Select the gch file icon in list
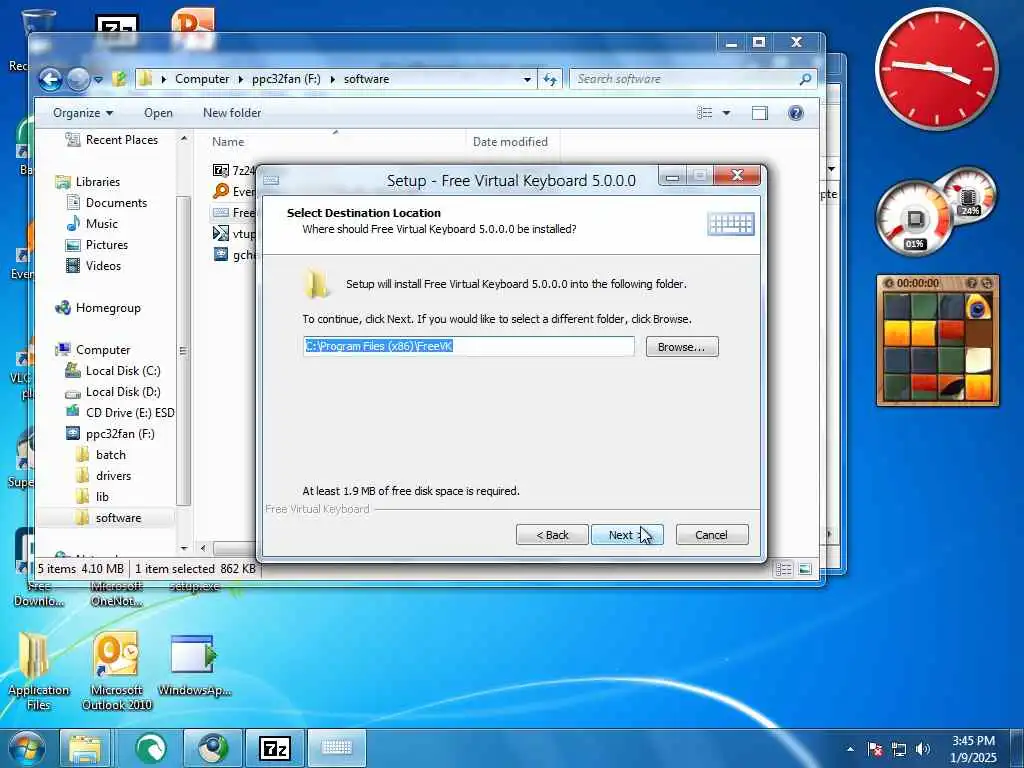The width and height of the screenshot is (1024, 768). tap(221, 254)
